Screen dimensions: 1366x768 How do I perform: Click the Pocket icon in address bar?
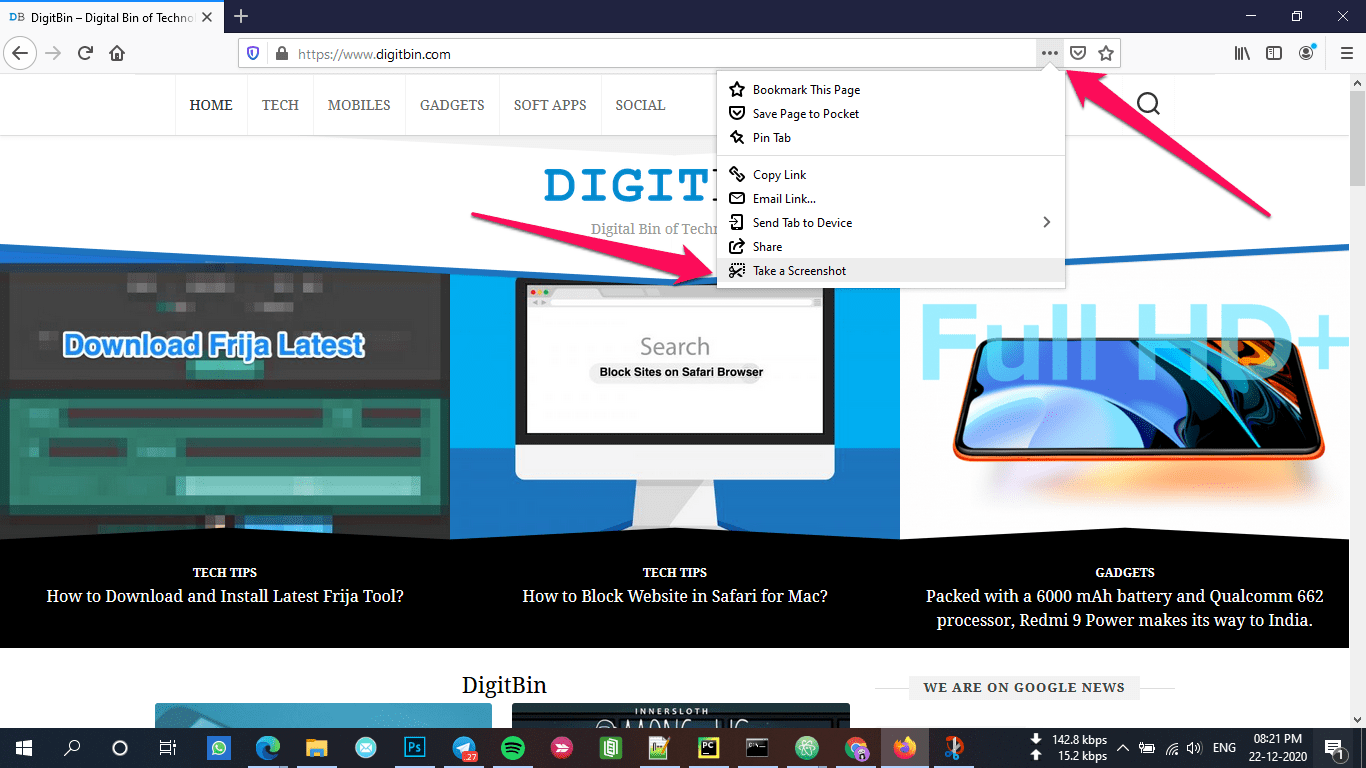pos(1078,54)
